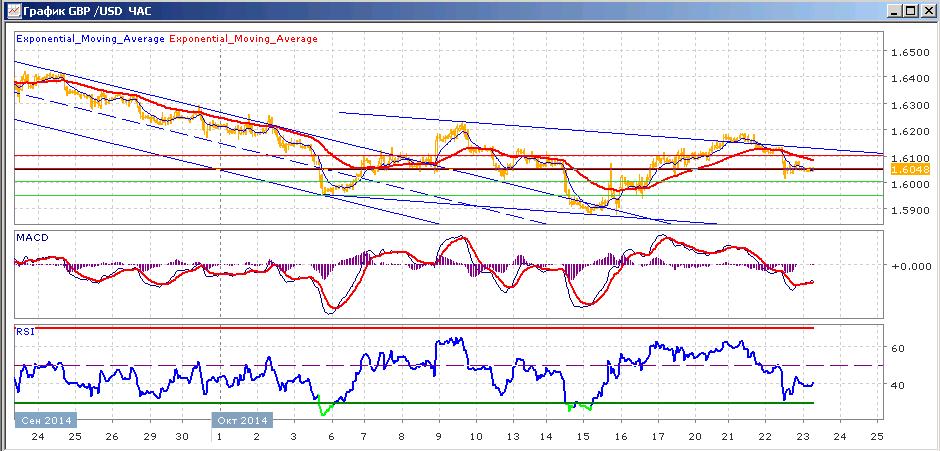Click the blue Exponential_Moving_Average legend label
Screen dimensions: 940x451
[x=91, y=39]
